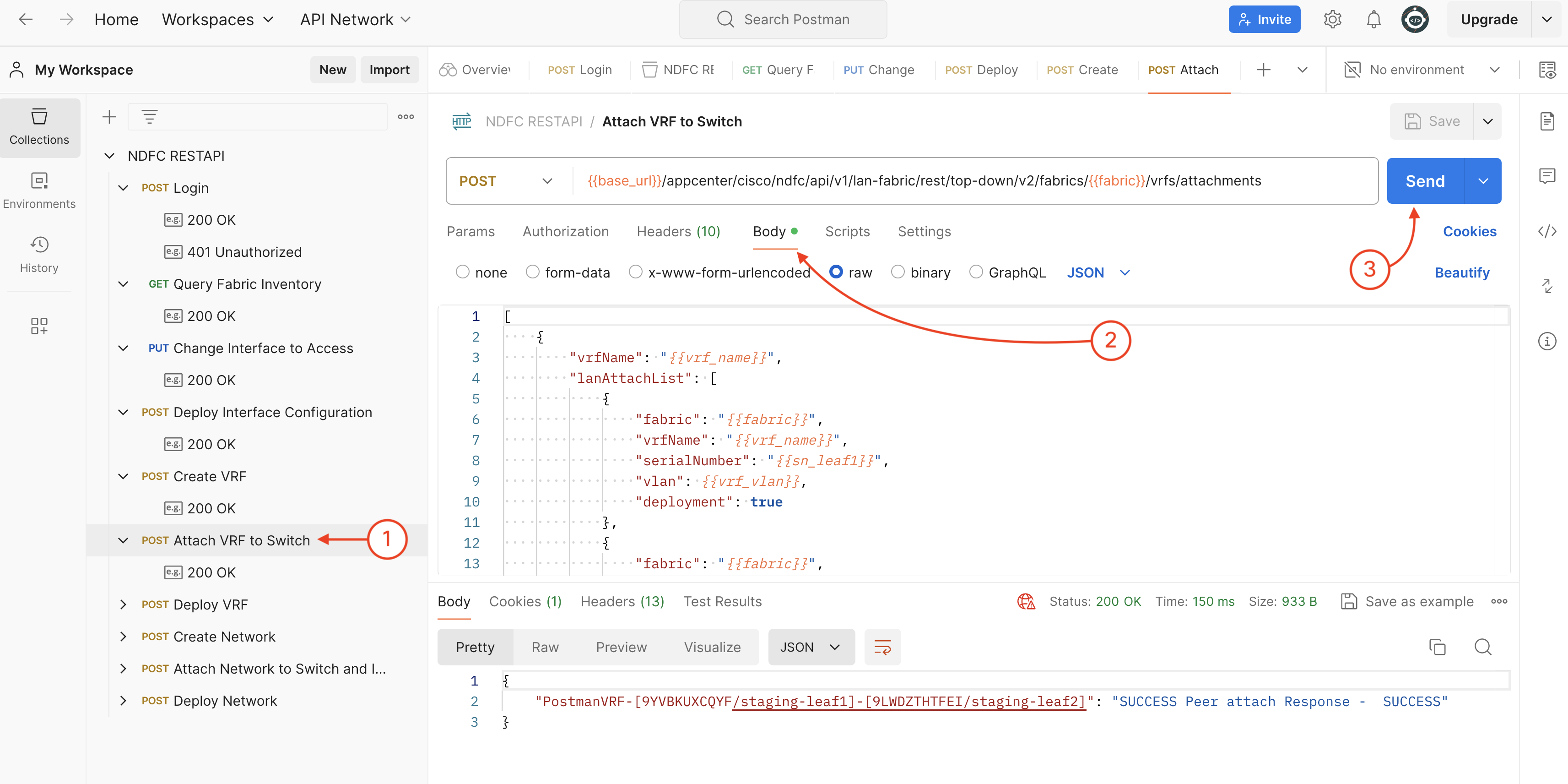The height and width of the screenshot is (784, 1568).
Task: Click Save as example
Action: [x=1407, y=601]
